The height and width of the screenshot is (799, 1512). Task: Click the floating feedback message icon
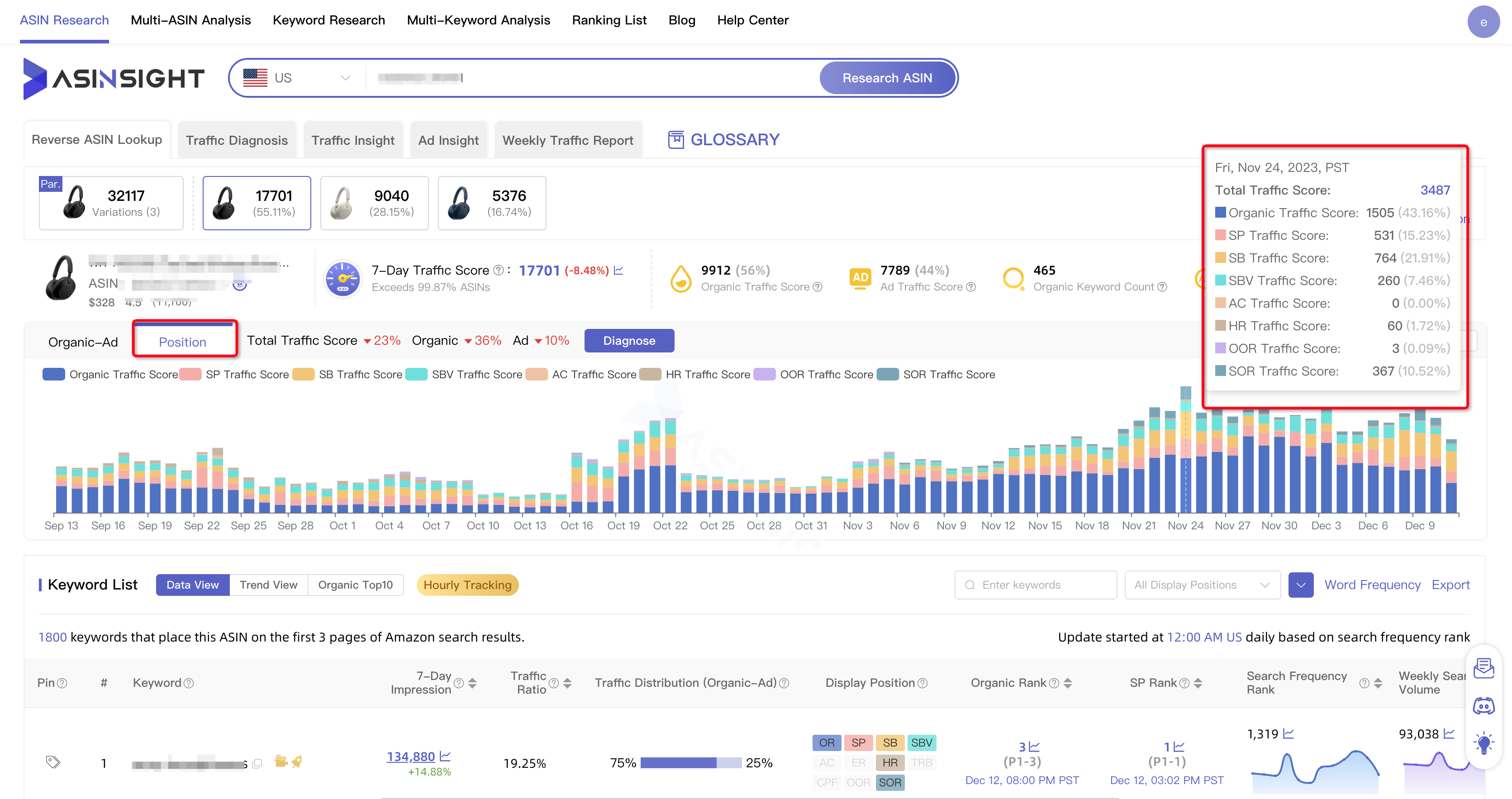coord(1484,668)
